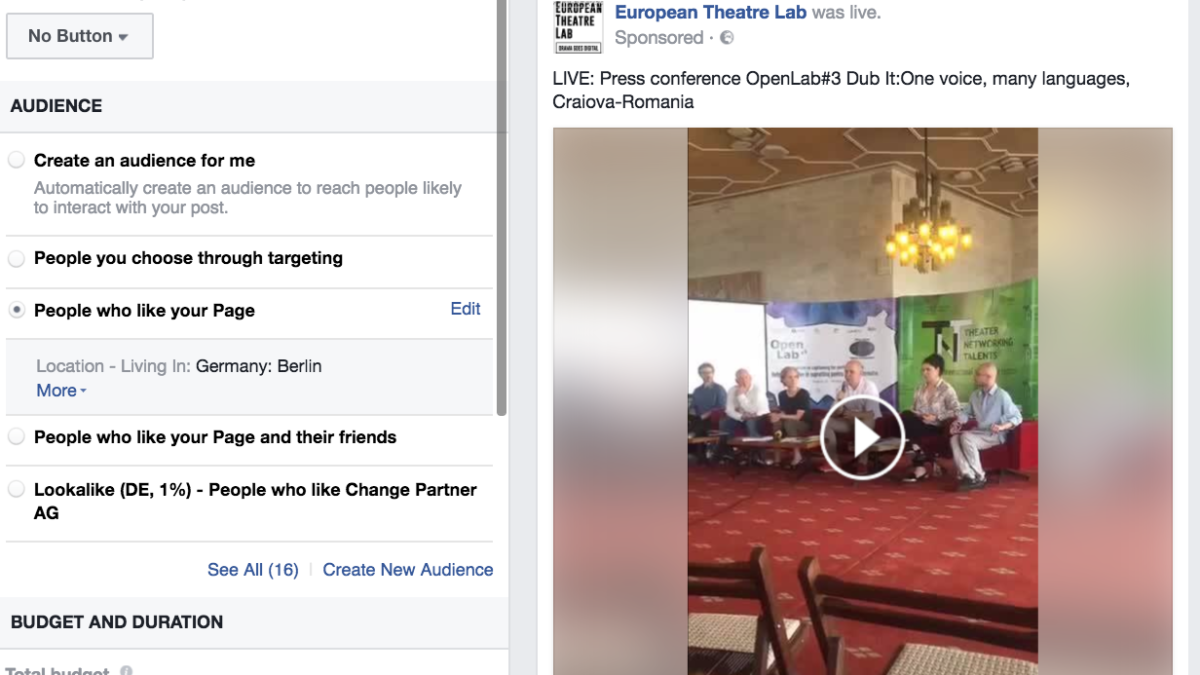Image resolution: width=1200 pixels, height=675 pixels.
Task: Click the live video post caption text
Action: (x=841, y=90)
